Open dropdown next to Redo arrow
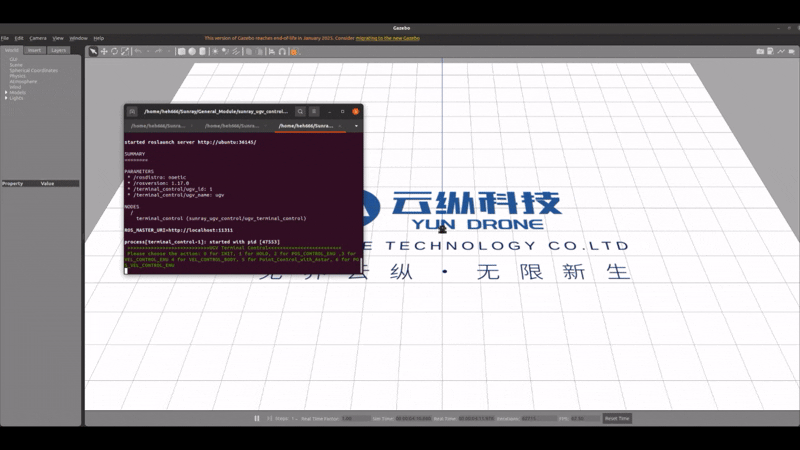Image resolution: width=800 pixels, height=450 pixels. (169, 51)
